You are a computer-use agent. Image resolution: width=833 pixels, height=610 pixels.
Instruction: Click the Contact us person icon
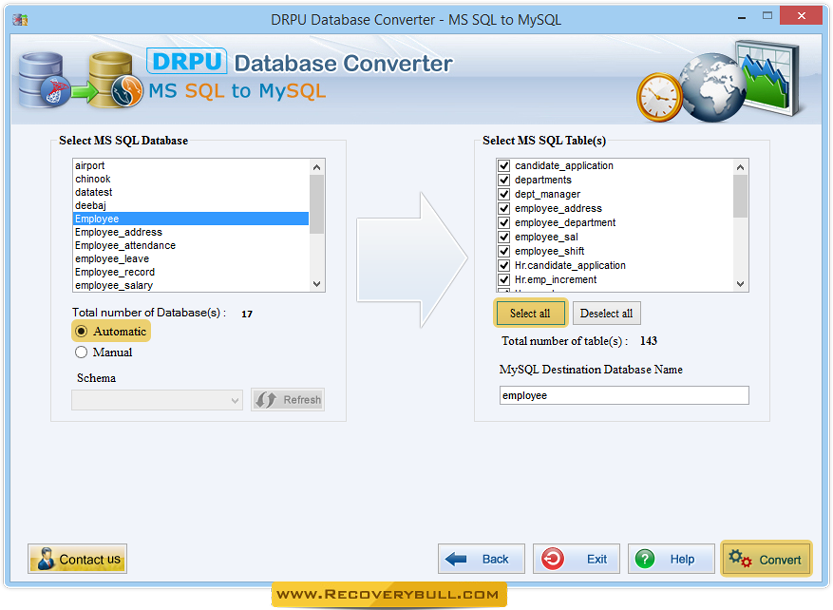pos(46,559)
